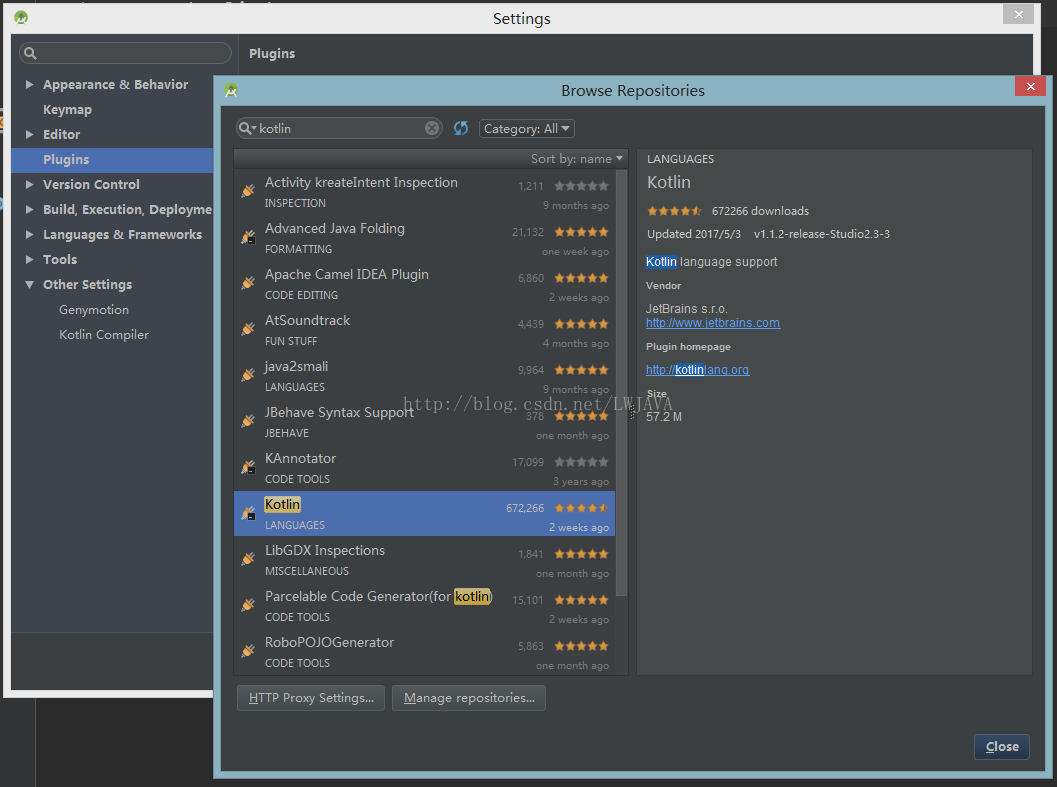Expand Appearance & Behavior in Settings

(30, 84)
